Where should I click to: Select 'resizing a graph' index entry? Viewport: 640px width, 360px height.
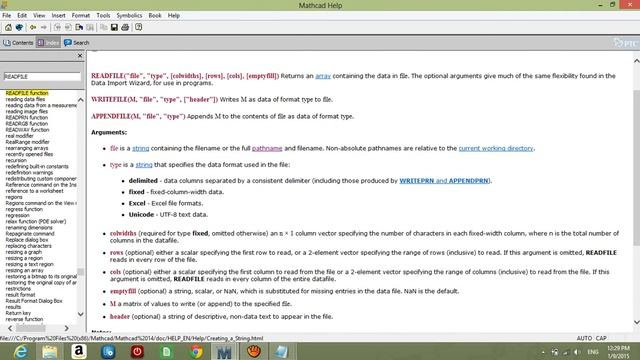pos(24,252)
